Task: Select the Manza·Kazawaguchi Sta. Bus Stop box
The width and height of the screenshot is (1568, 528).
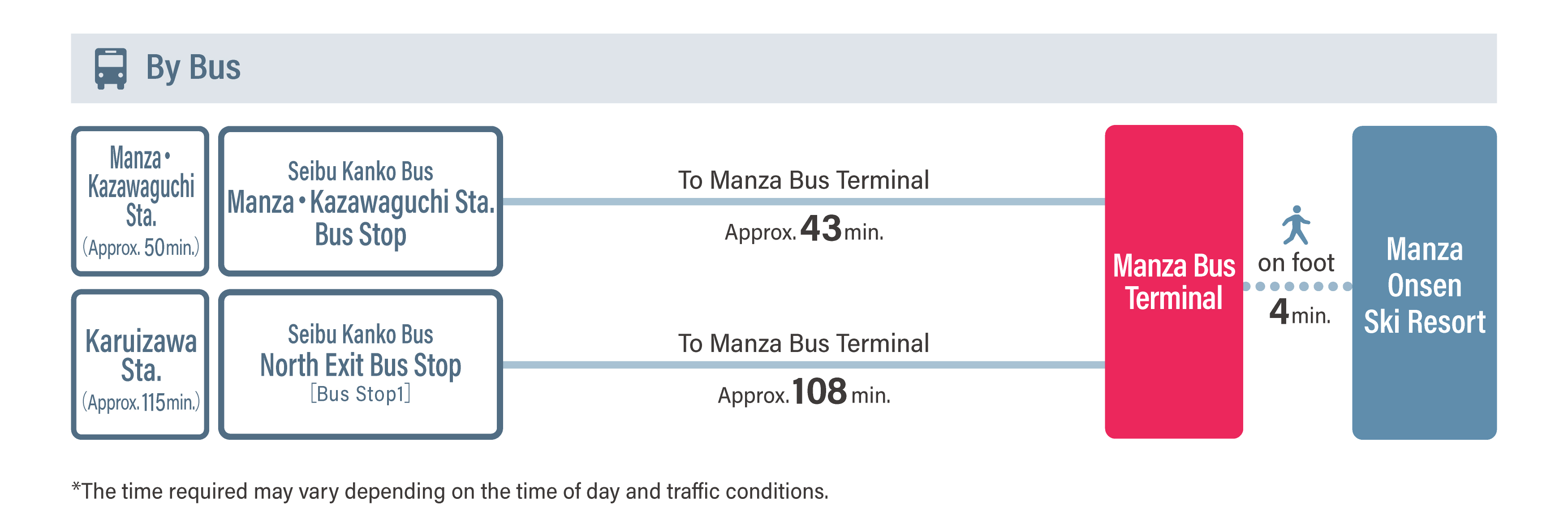Action: [360, 202]
